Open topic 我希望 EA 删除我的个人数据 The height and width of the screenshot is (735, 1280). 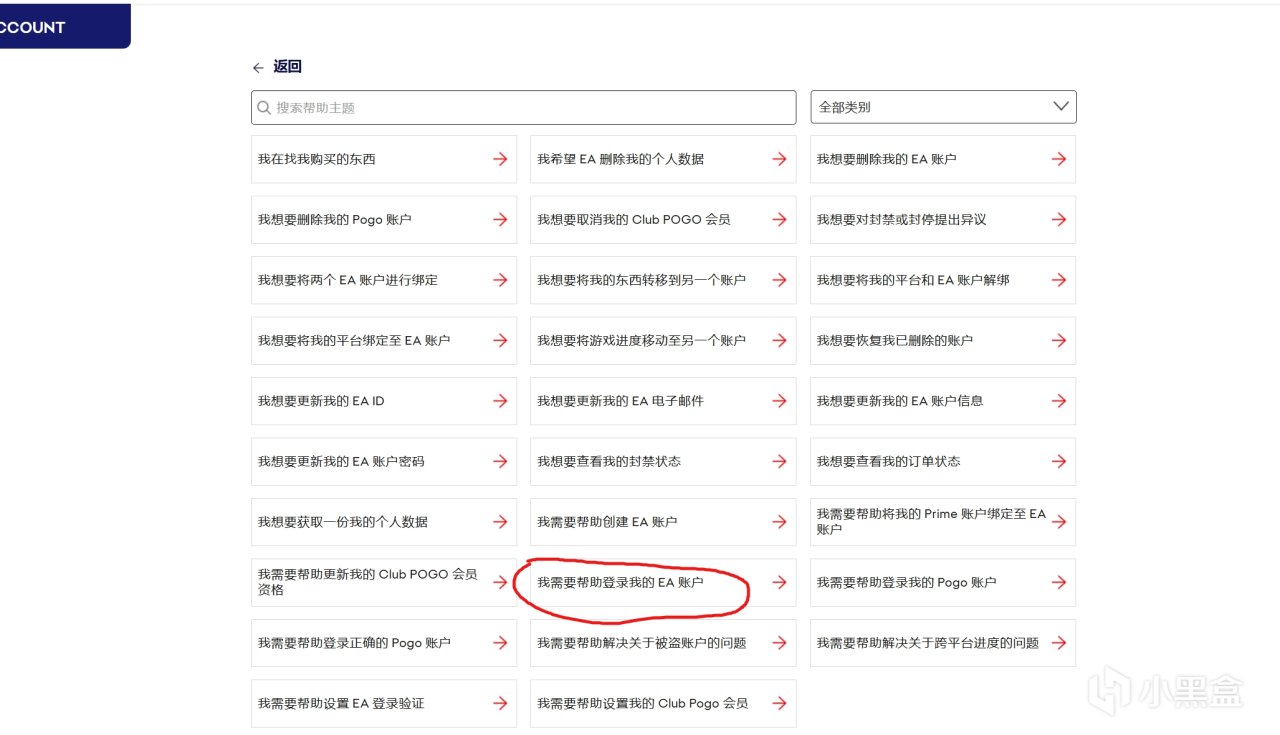click(x=663, y=159)
